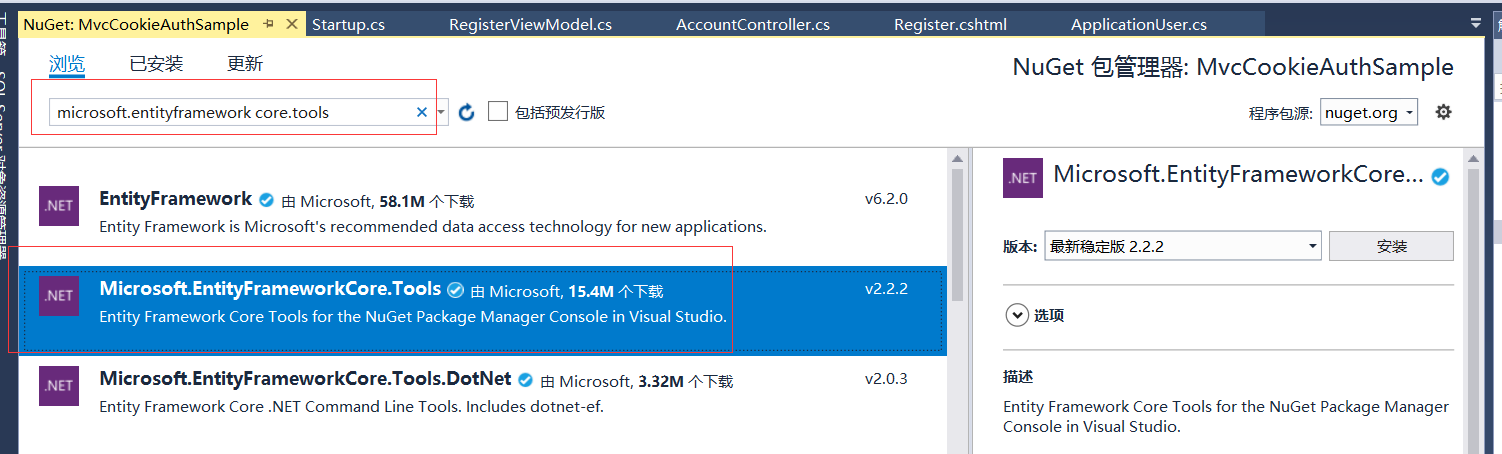Screen dimensions: 1502x454
Task: Click the Microsoft.EntityFrameworkCore.Tools.DotNet package title
Action: click(x=305, y=379)
